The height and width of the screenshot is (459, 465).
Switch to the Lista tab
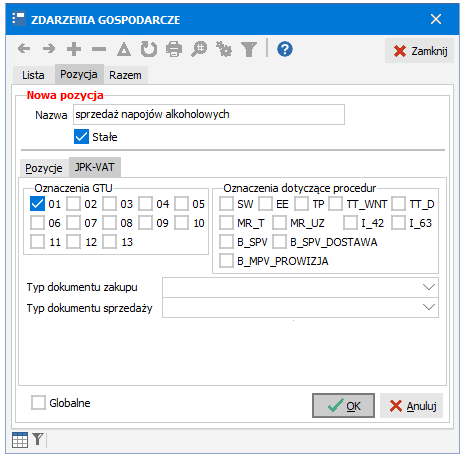click(33, 75)
